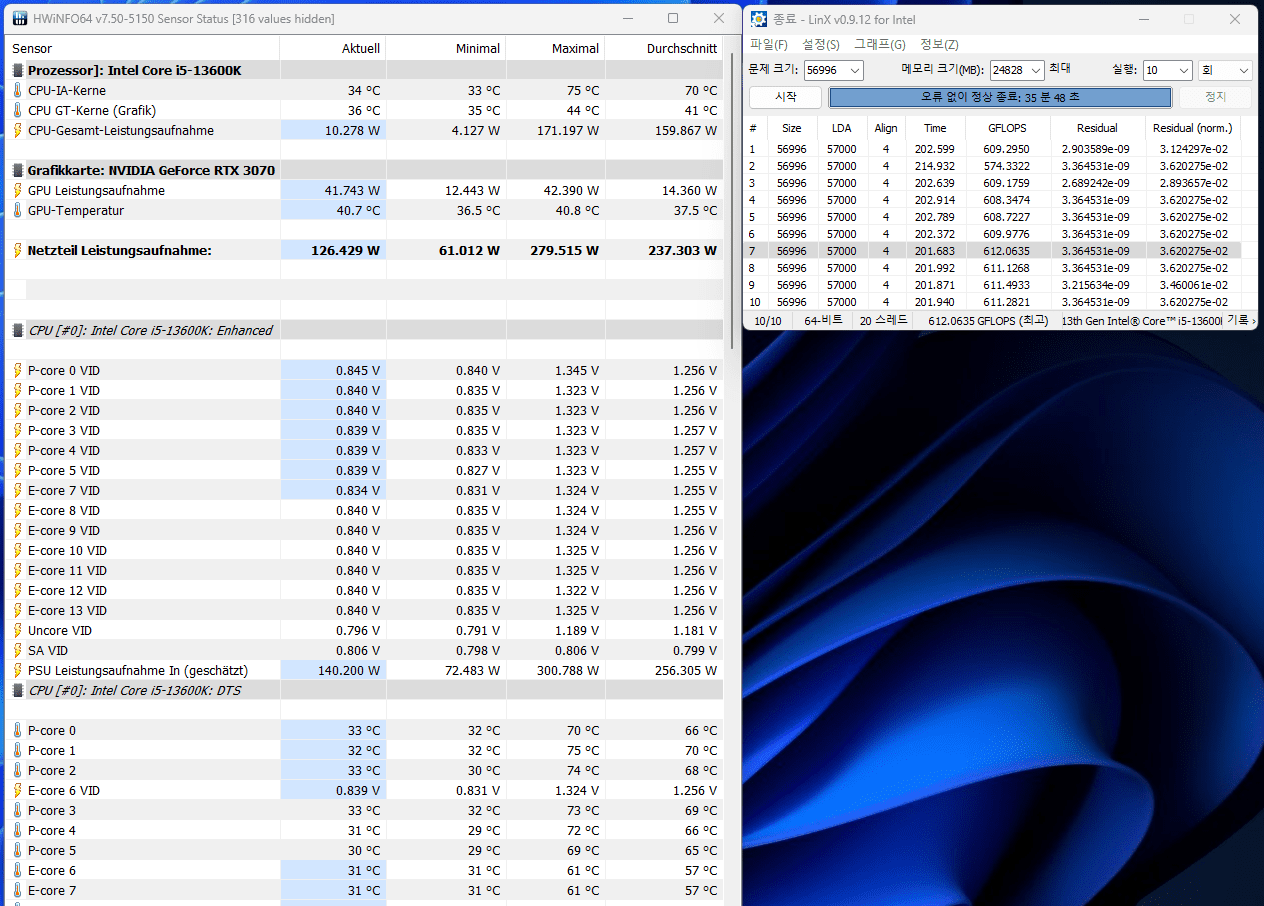Open the 파일(F) menu in LinX
1264x906 pixels.
coord(769,45)
